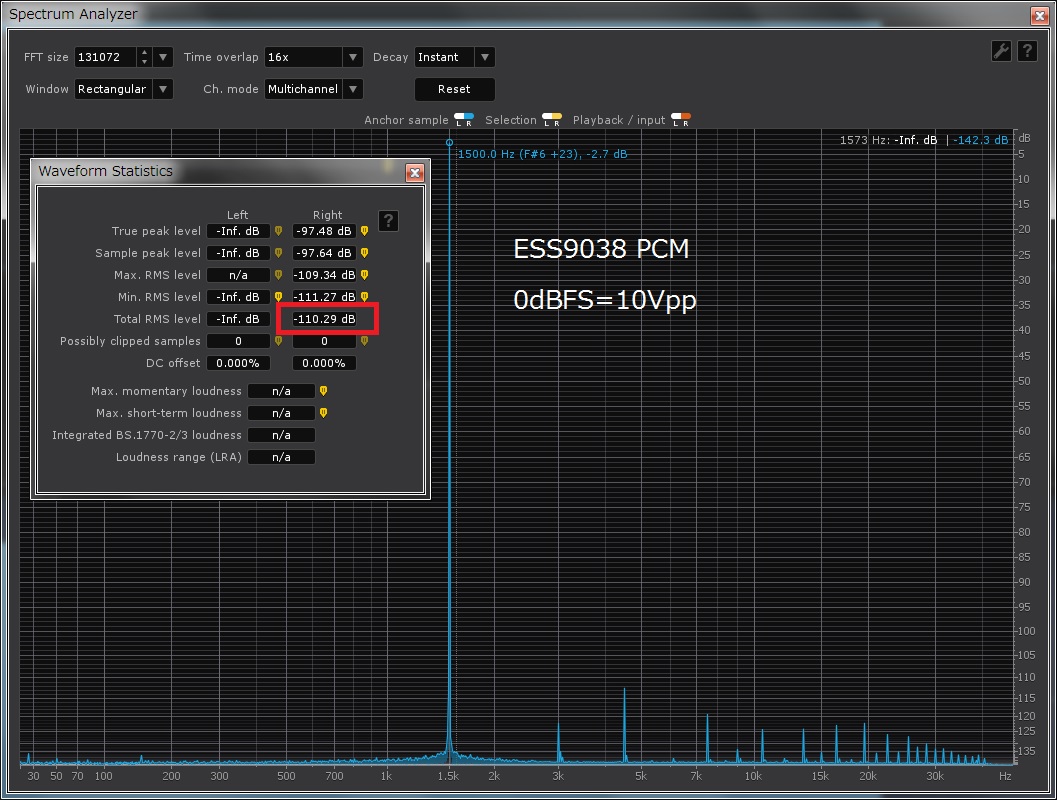Open the Decay Instant dropdown
1057x800 pixels.
[x=454, y=57]
